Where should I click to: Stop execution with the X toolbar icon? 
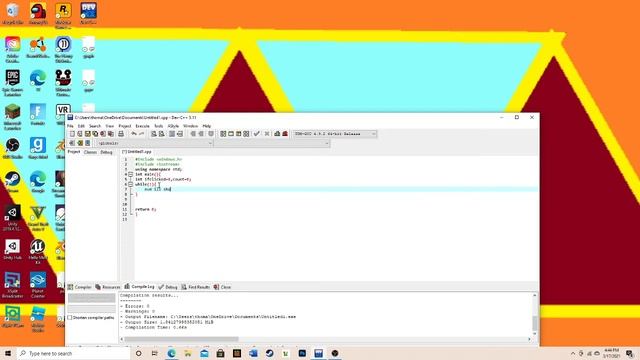267,134
